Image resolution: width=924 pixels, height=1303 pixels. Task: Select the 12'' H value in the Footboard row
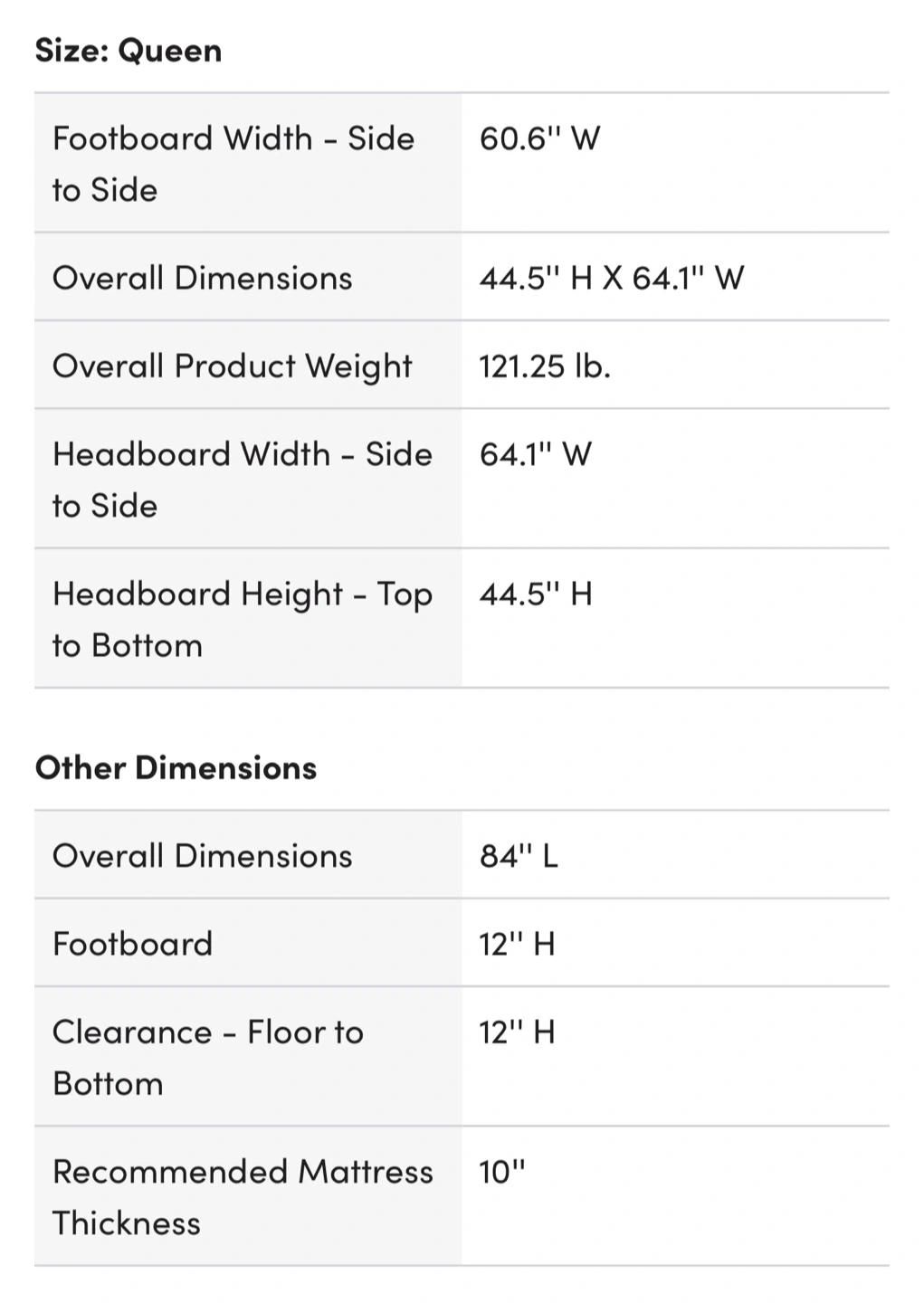click(x=517, y=944)
